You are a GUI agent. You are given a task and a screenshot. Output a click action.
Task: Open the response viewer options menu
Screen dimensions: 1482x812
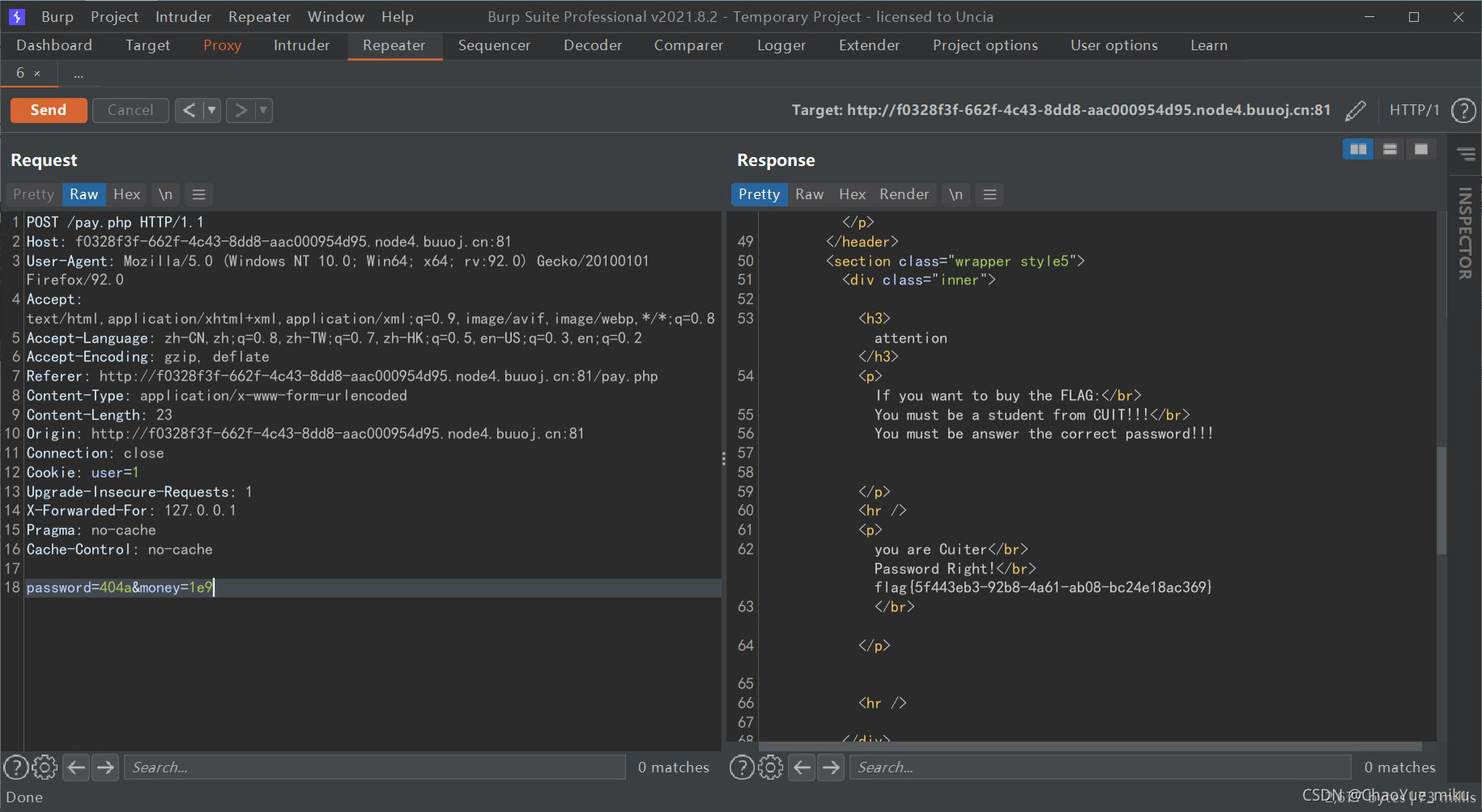coord(990,194)
